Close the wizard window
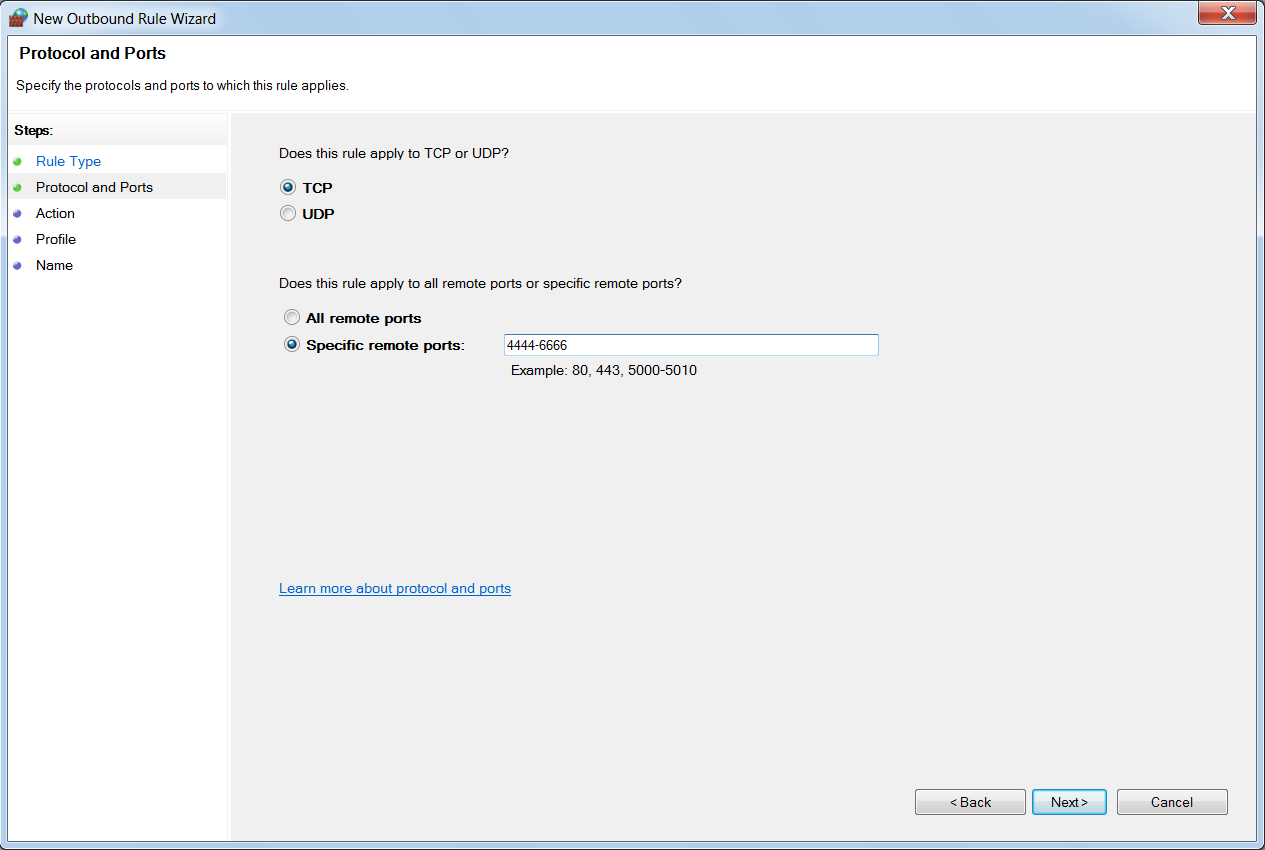Viewport: 1265px width, 850px height. point(1226,13)
